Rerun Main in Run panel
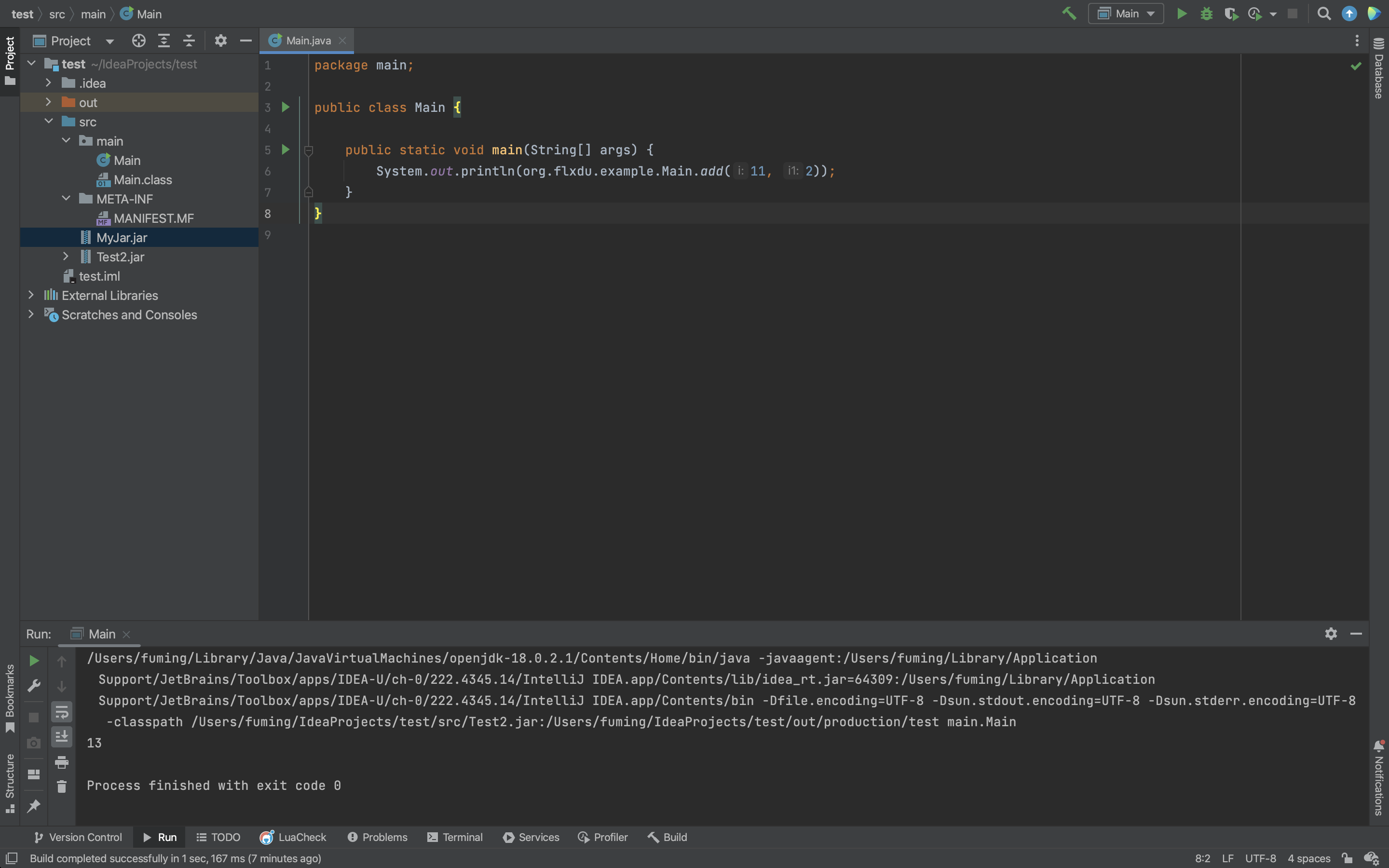This screenshot has width=1389, height=868. point(34,661)
